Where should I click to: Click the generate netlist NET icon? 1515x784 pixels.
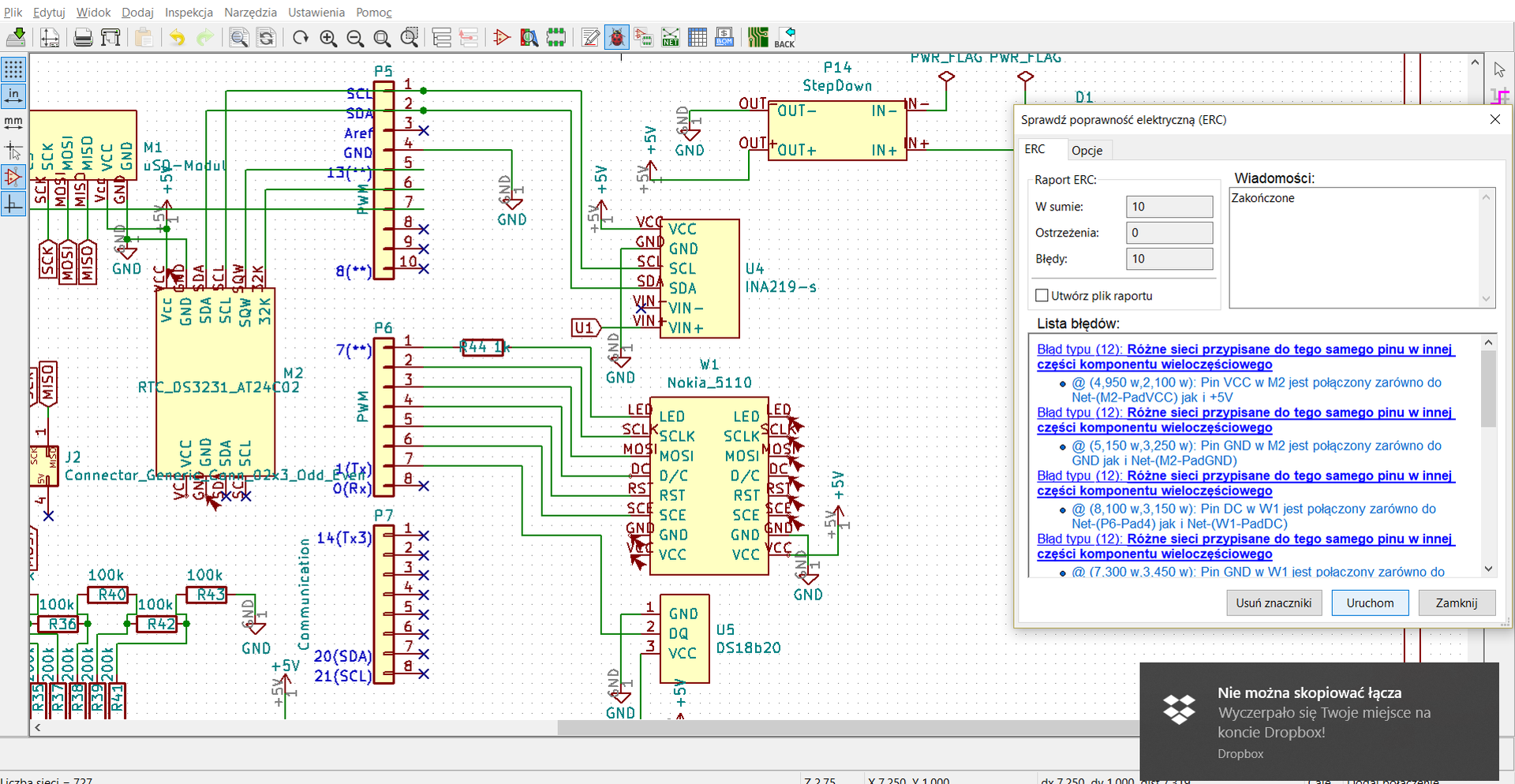(670, 37)
